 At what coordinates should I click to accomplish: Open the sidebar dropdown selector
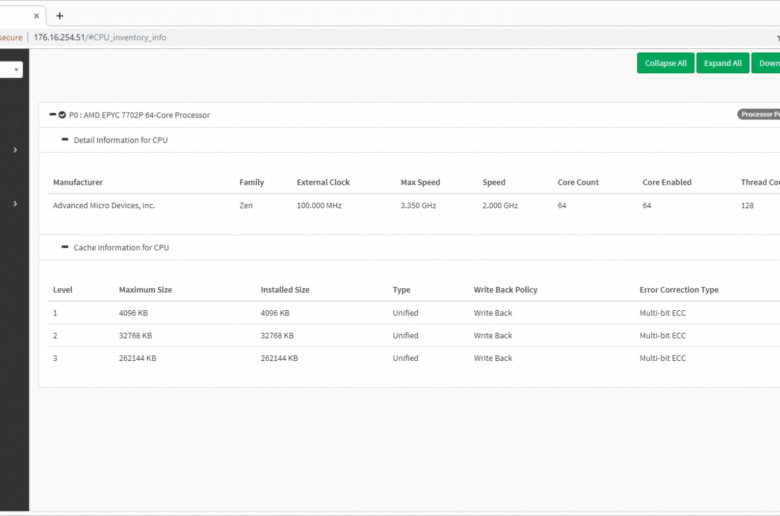coord(11,70)
